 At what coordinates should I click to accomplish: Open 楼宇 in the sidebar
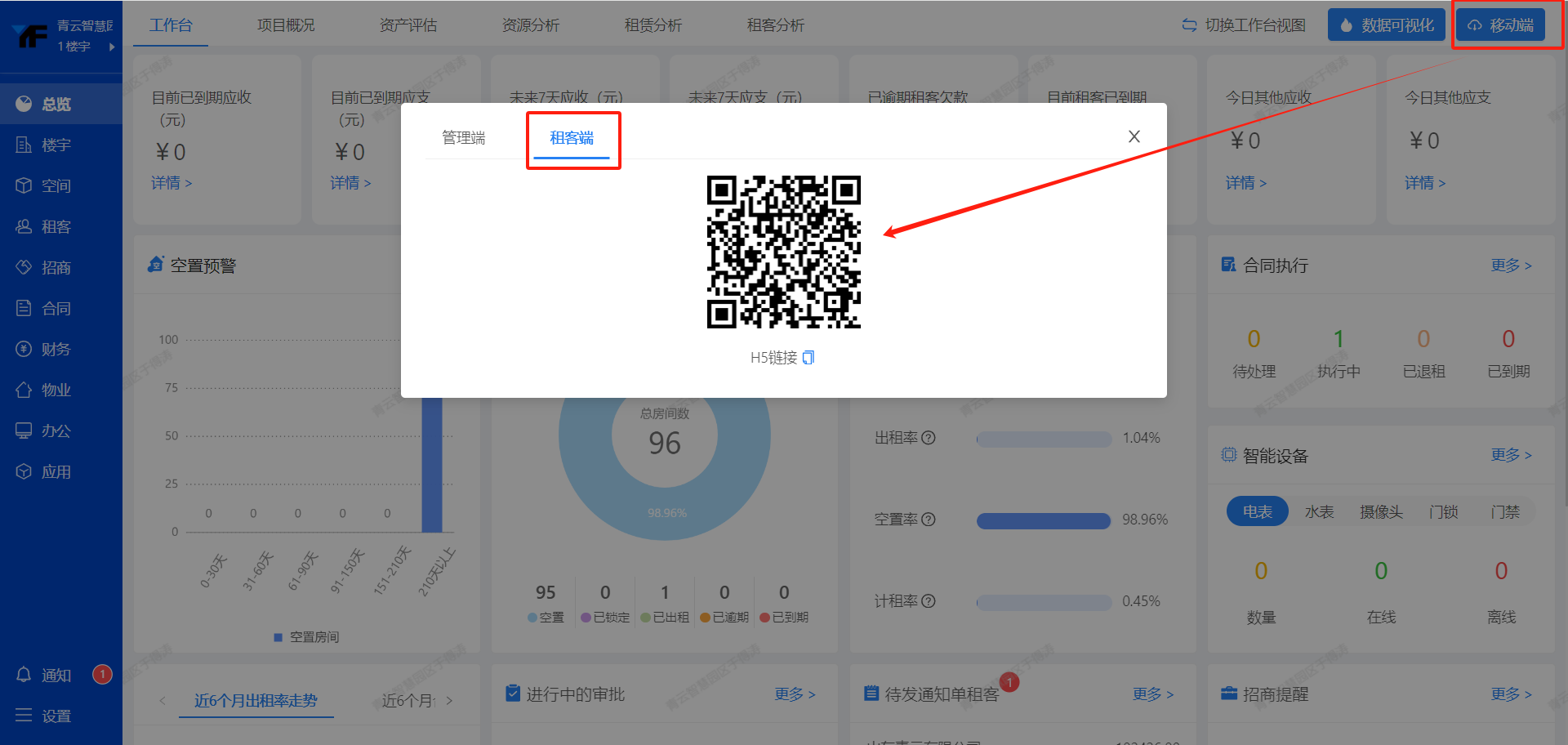(56, 145)
